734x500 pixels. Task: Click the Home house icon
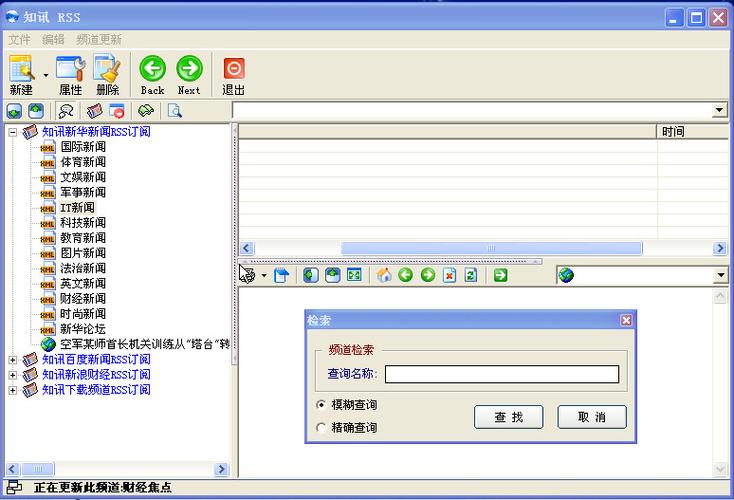(384, 275)
